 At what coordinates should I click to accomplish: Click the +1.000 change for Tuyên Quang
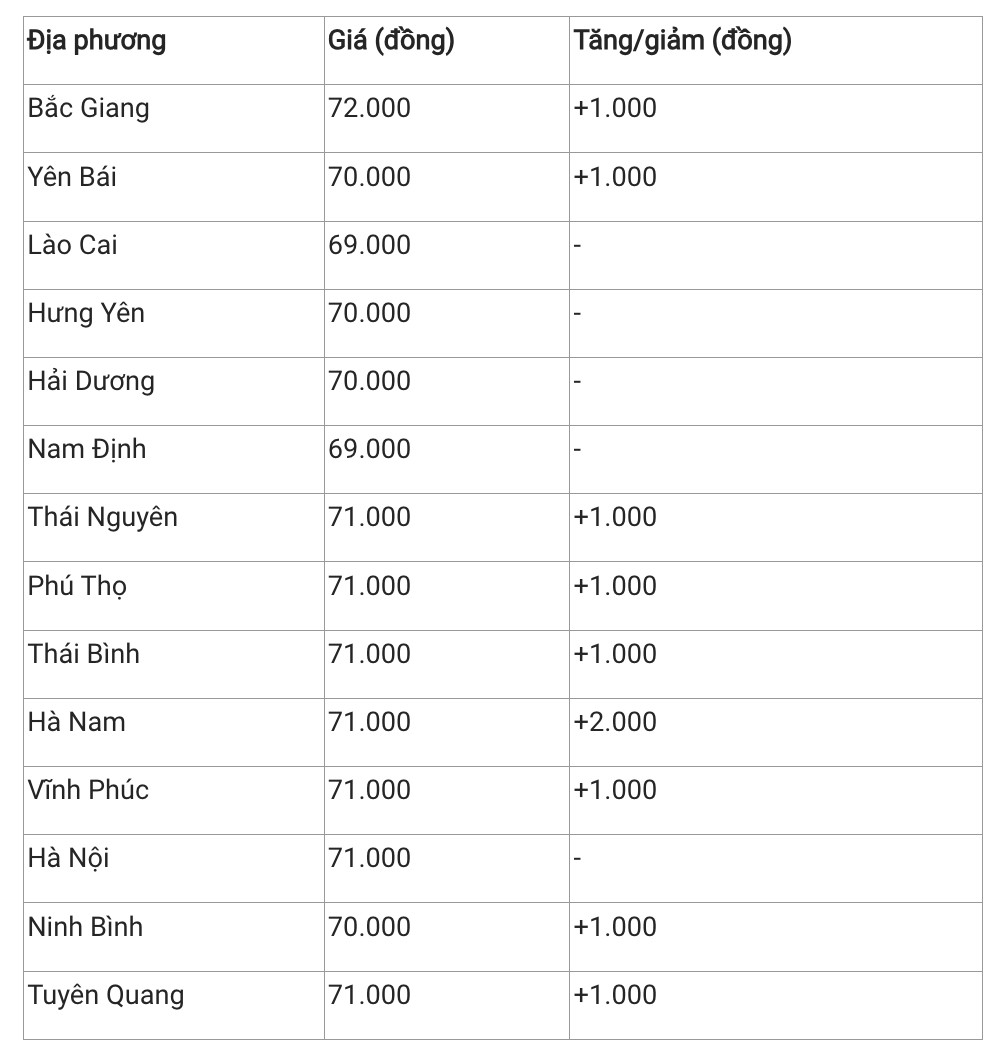[x=615, y=995]
